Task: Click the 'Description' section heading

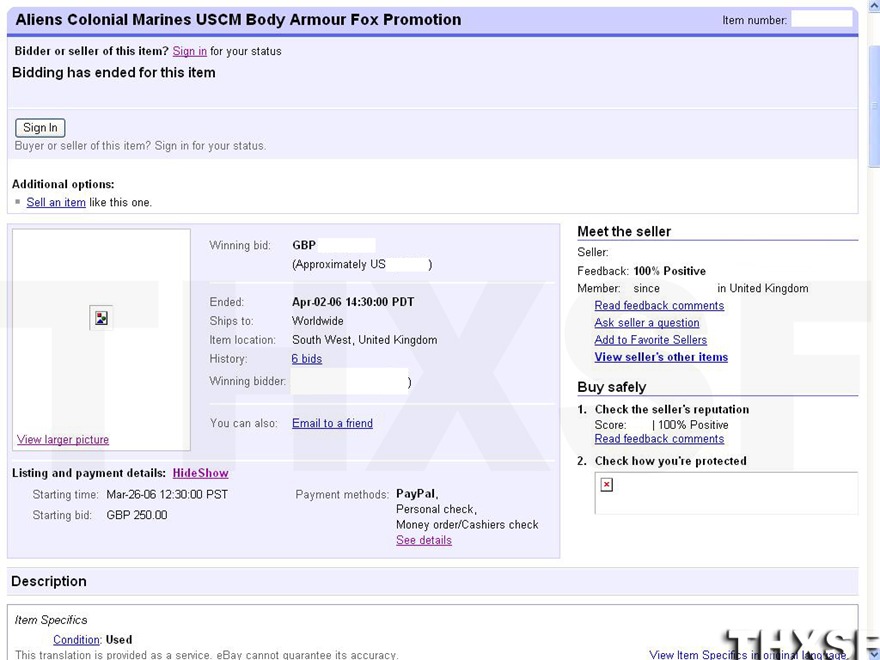Action: [x=49, y=581]
